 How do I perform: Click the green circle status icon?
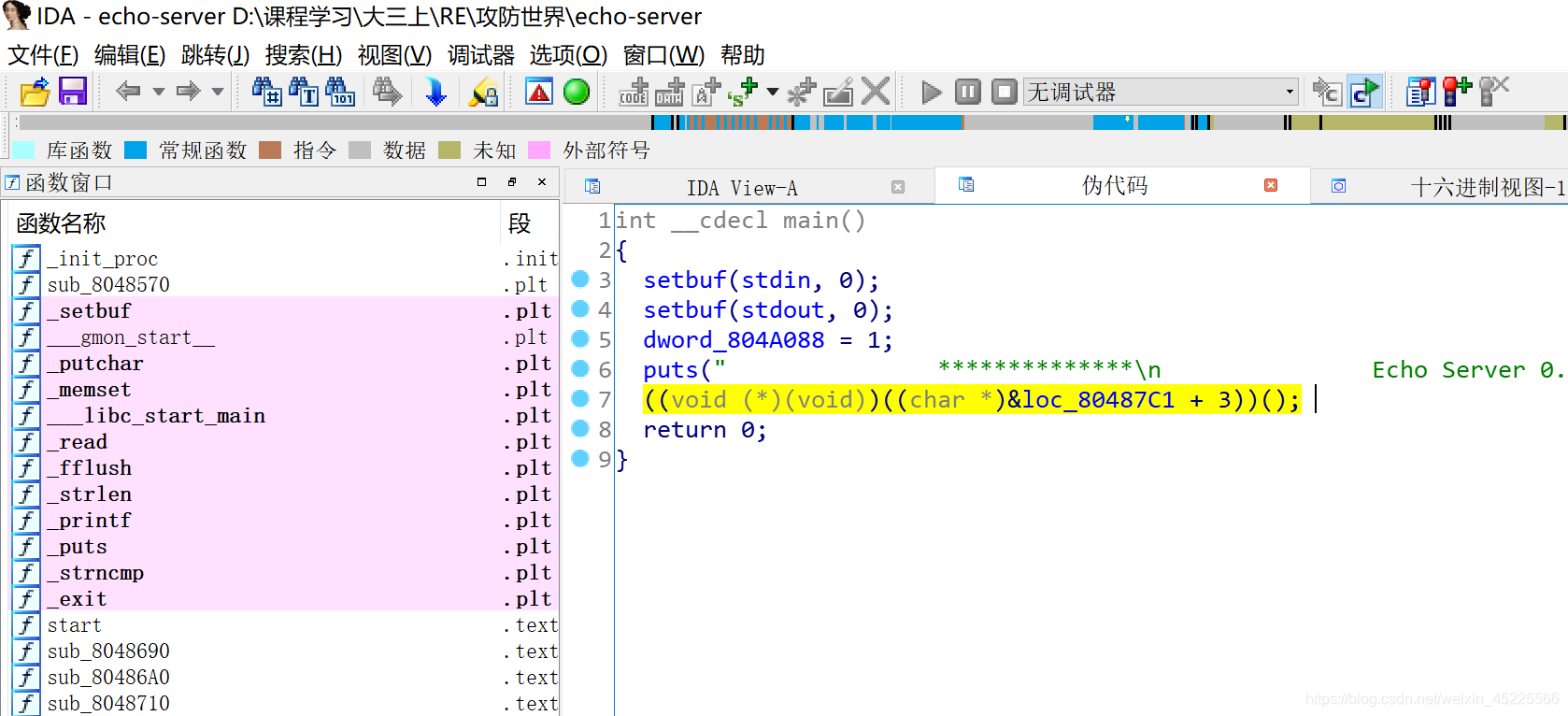pos(577,92)
